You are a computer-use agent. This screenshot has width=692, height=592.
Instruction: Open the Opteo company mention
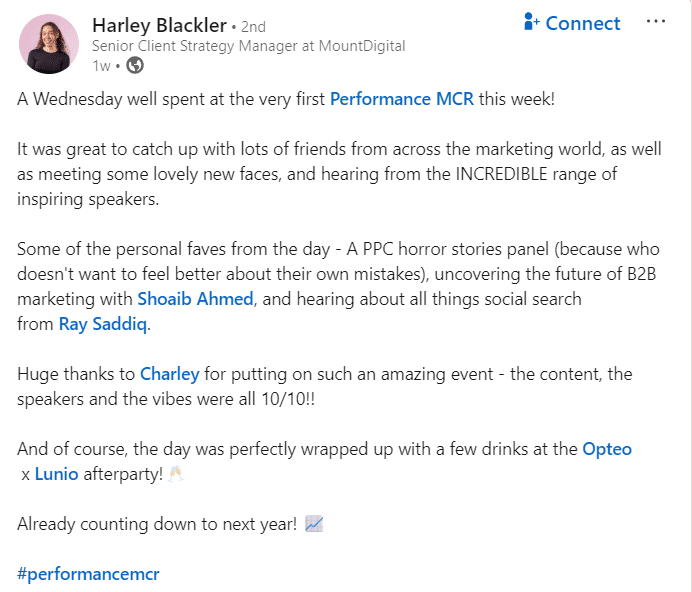point(607,449)
